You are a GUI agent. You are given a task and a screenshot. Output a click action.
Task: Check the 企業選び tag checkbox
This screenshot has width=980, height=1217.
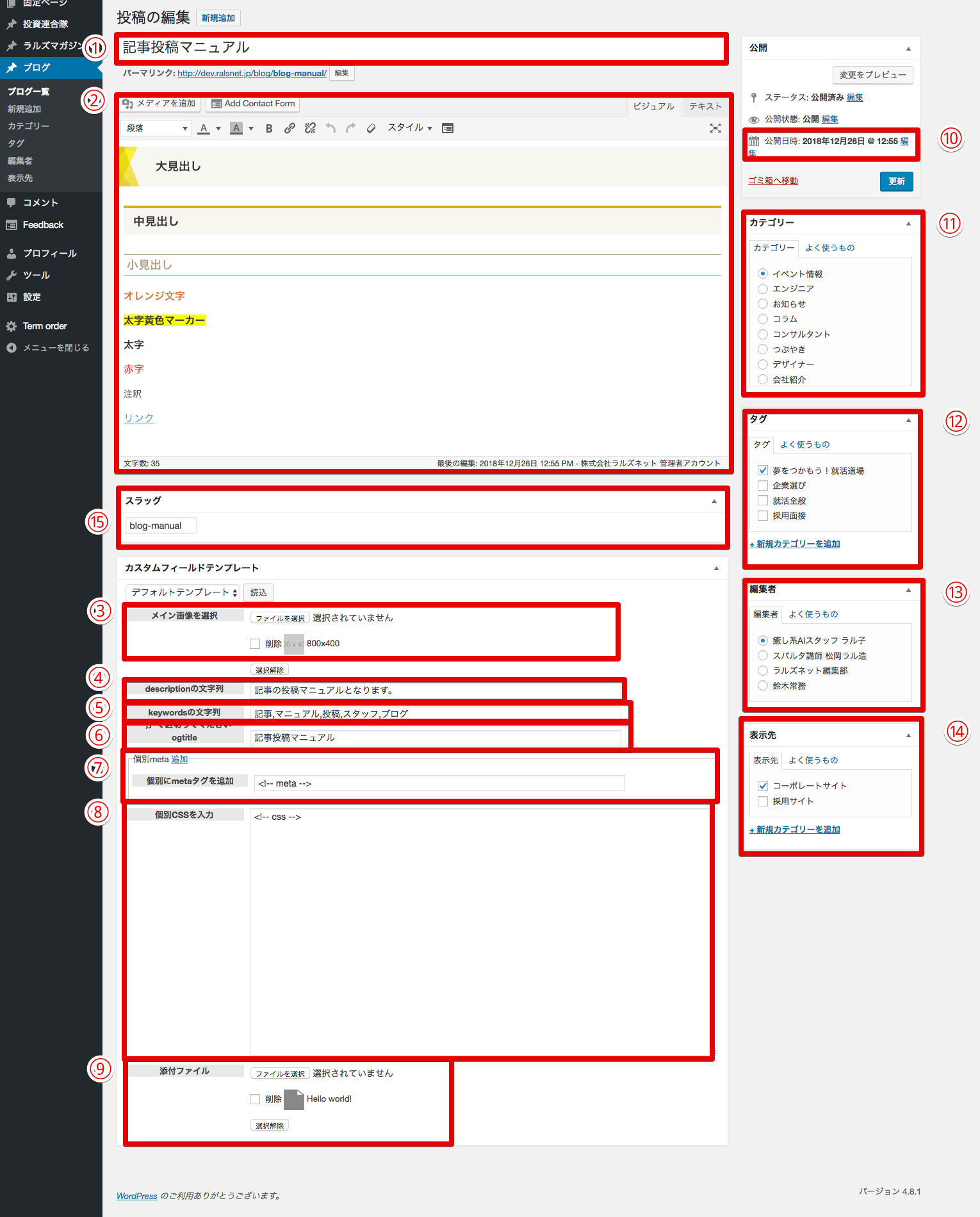coord(762,486)
